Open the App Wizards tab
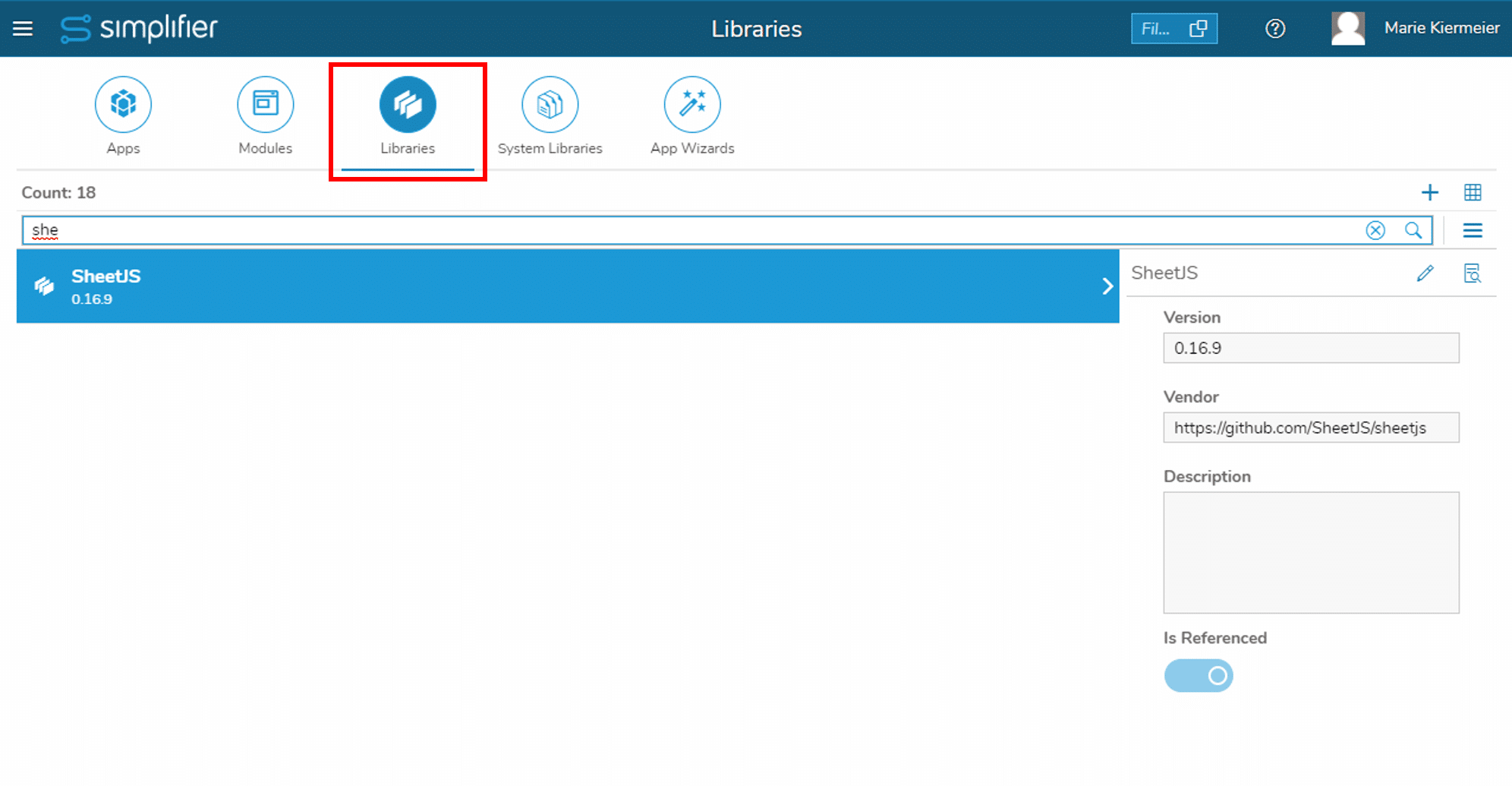The height and width of the screenshot is (786, 1512). (692, 116)
